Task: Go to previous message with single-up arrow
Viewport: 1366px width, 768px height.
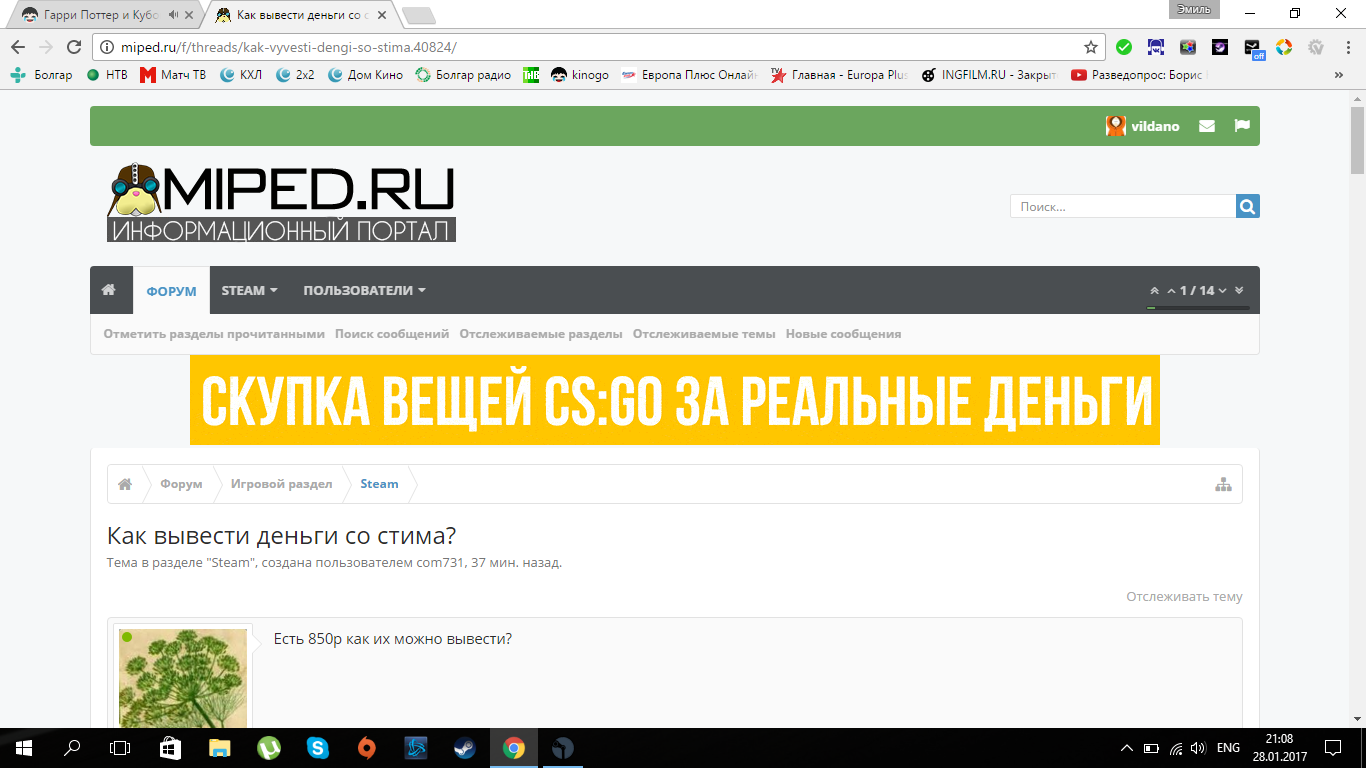Action: tap(1171, 291)
